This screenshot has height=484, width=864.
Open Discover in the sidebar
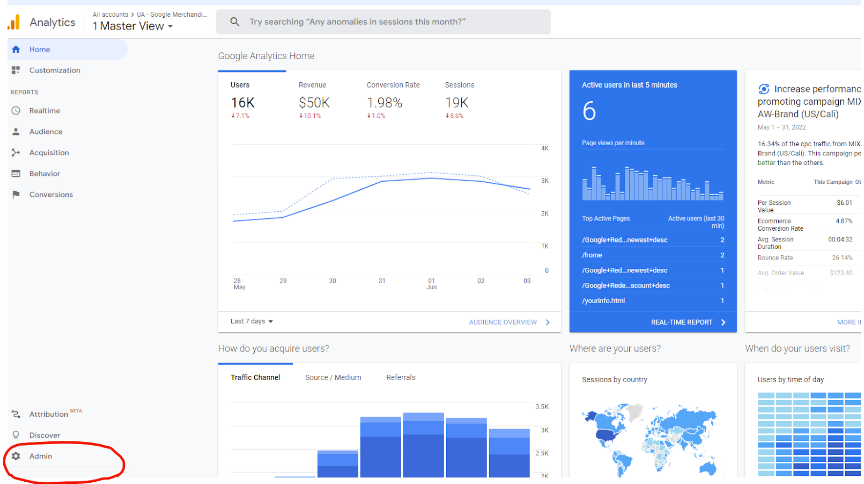pyautogui.click(x=44, y=435)
